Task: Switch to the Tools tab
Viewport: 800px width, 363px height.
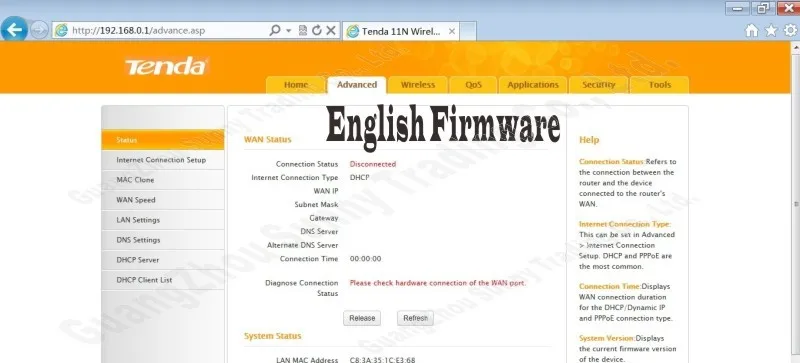Action: coord(660,85)
